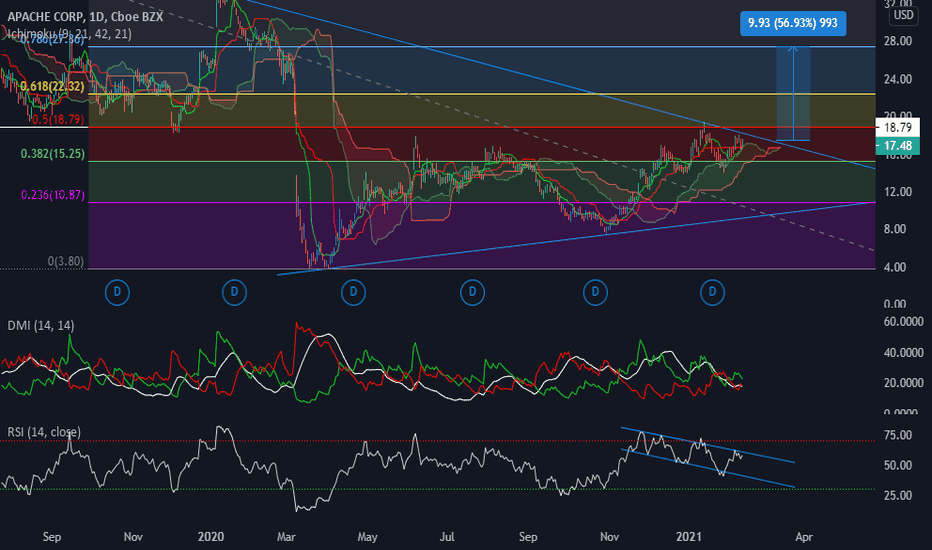Screen dimensions: 932x550
Task: Select the 0.618(22.32) Fibonacci level label
Action: point(52,86)
